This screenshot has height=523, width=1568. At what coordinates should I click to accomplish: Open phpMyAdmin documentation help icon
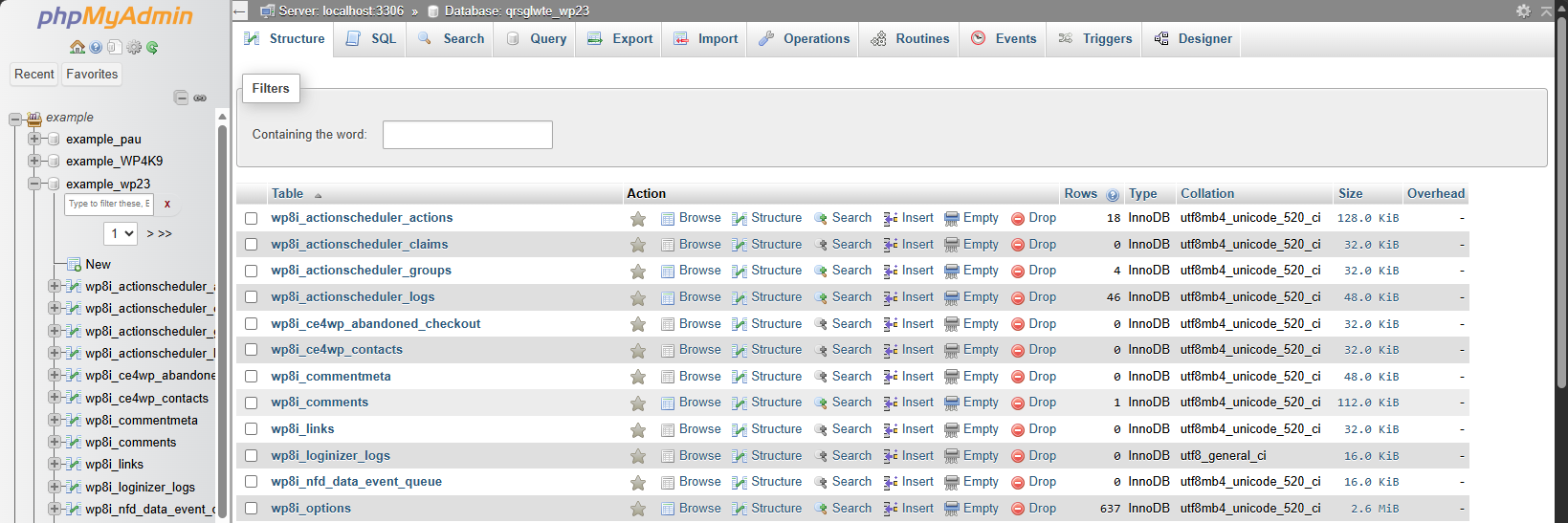(x=97, y=47)
